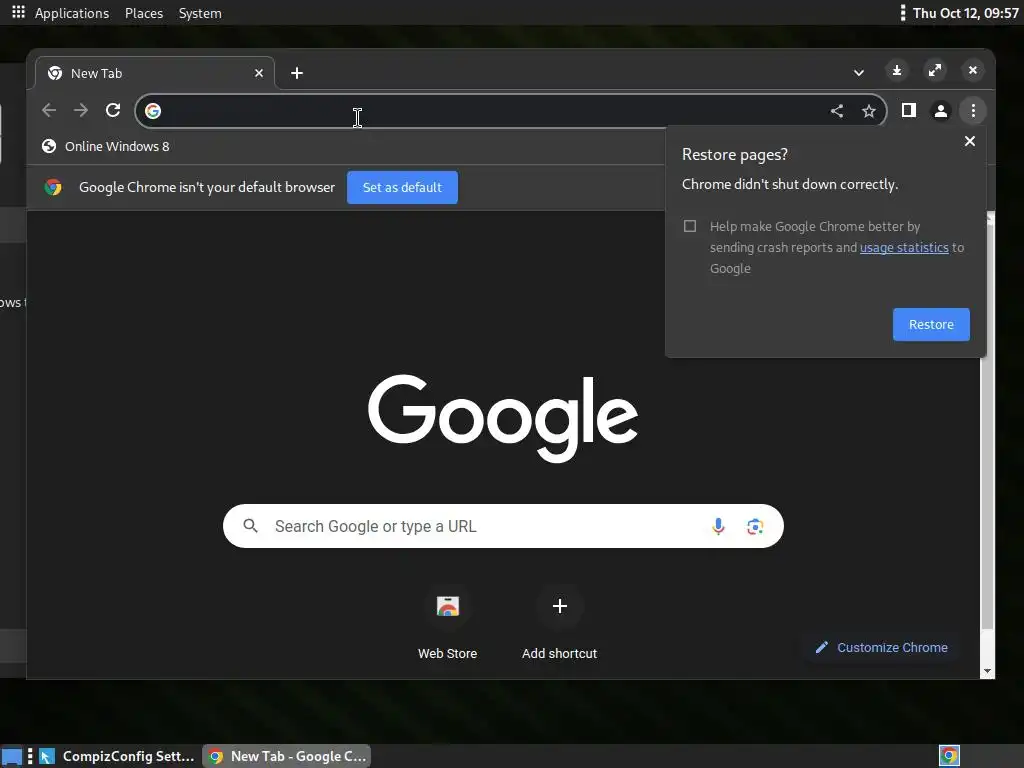
Task: Go forward using the forward arrow
Action: coord(81,110)
